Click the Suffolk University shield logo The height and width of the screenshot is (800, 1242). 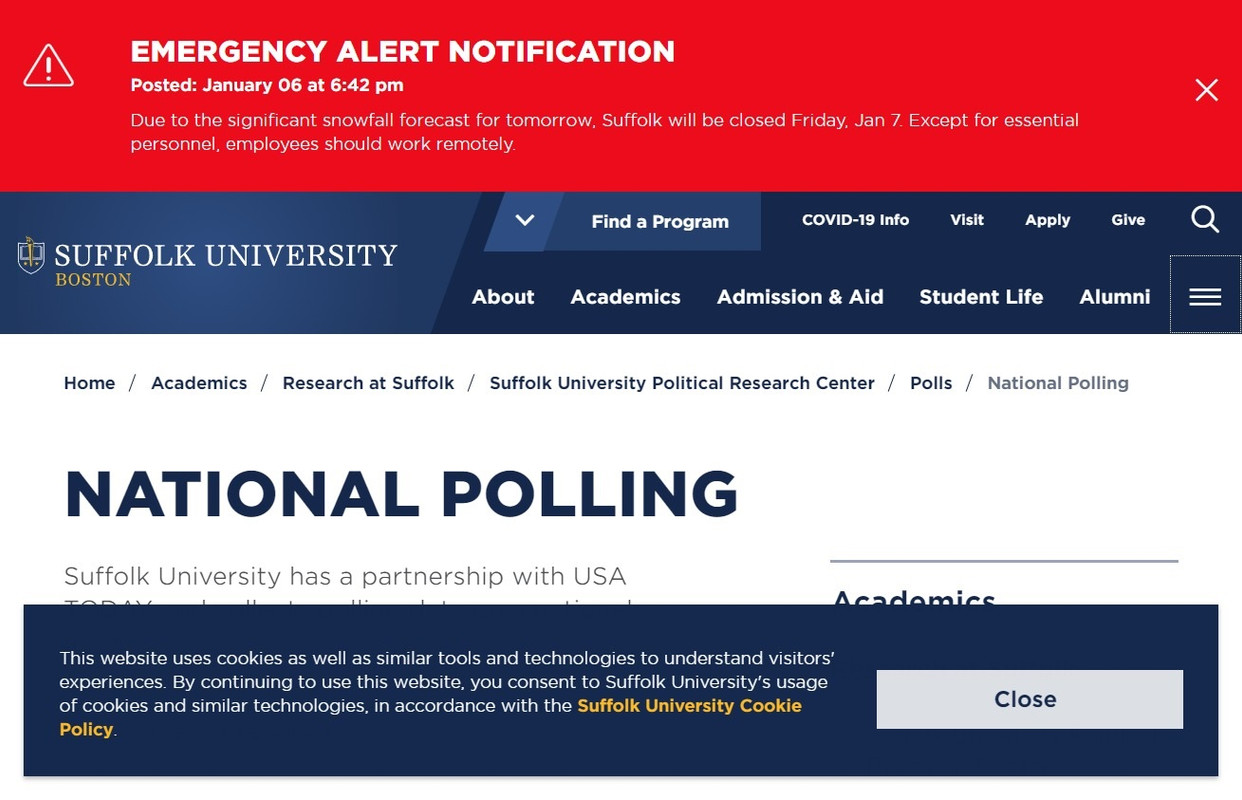coord(31,256)
